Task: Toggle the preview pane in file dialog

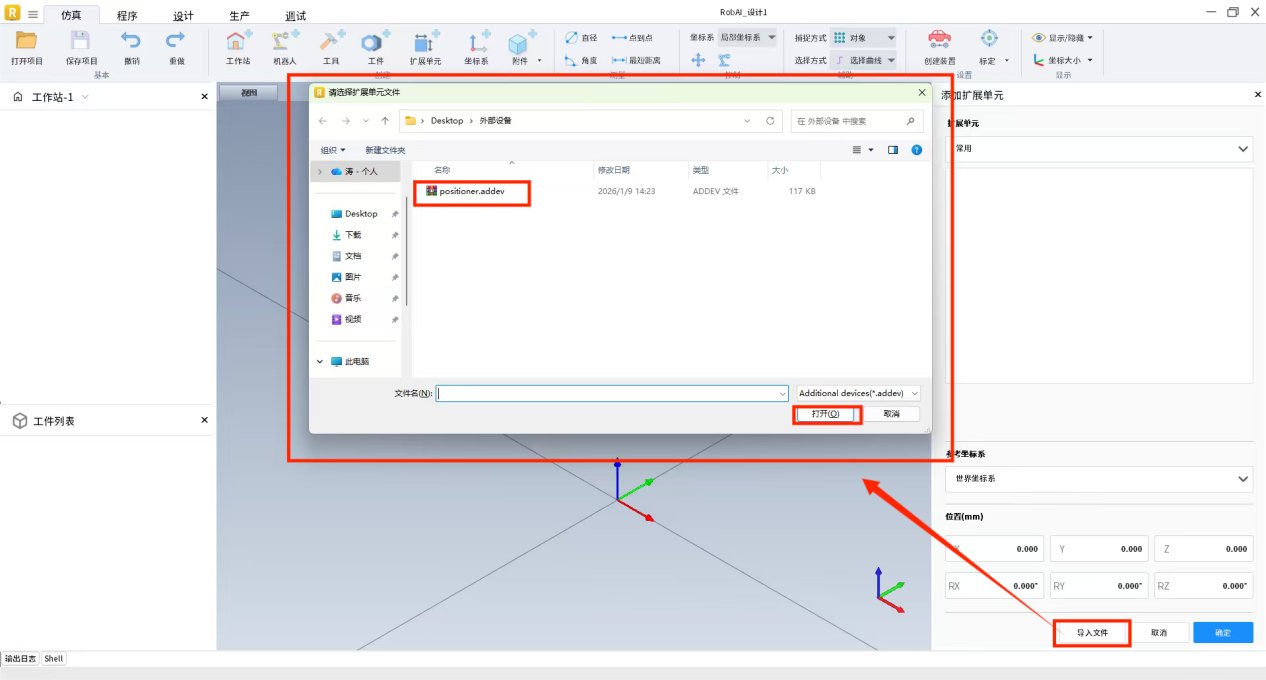Action: click(x=893, y=150)
